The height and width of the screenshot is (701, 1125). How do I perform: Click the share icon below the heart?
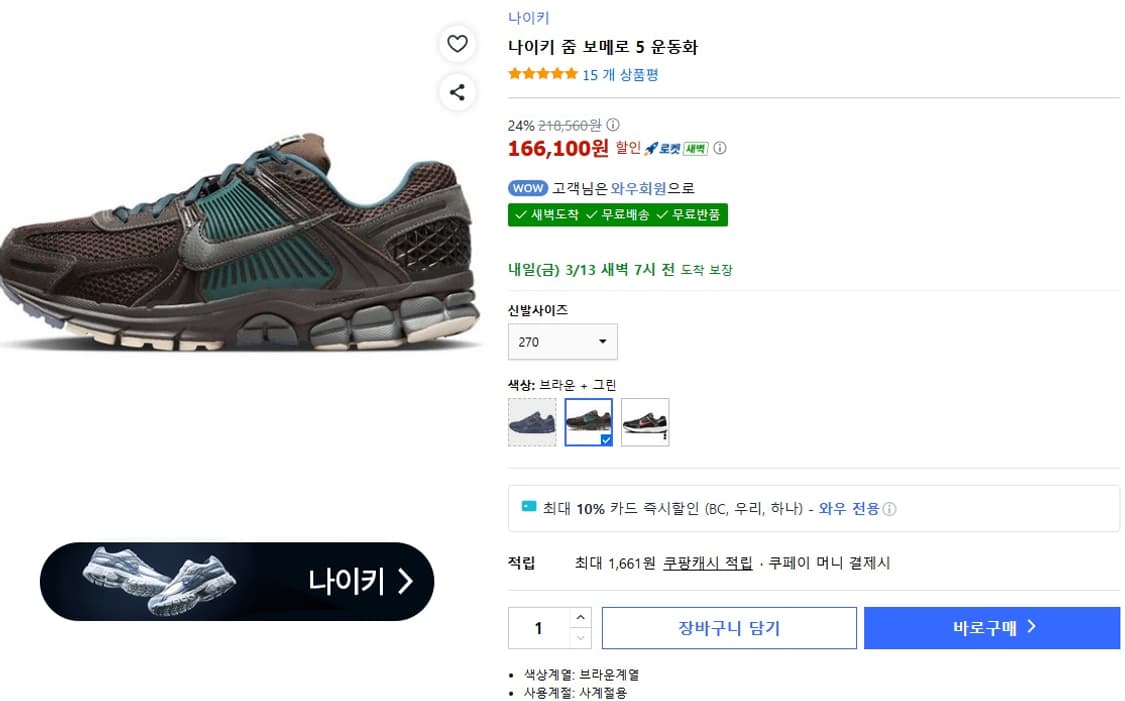[x=458, y=93]
